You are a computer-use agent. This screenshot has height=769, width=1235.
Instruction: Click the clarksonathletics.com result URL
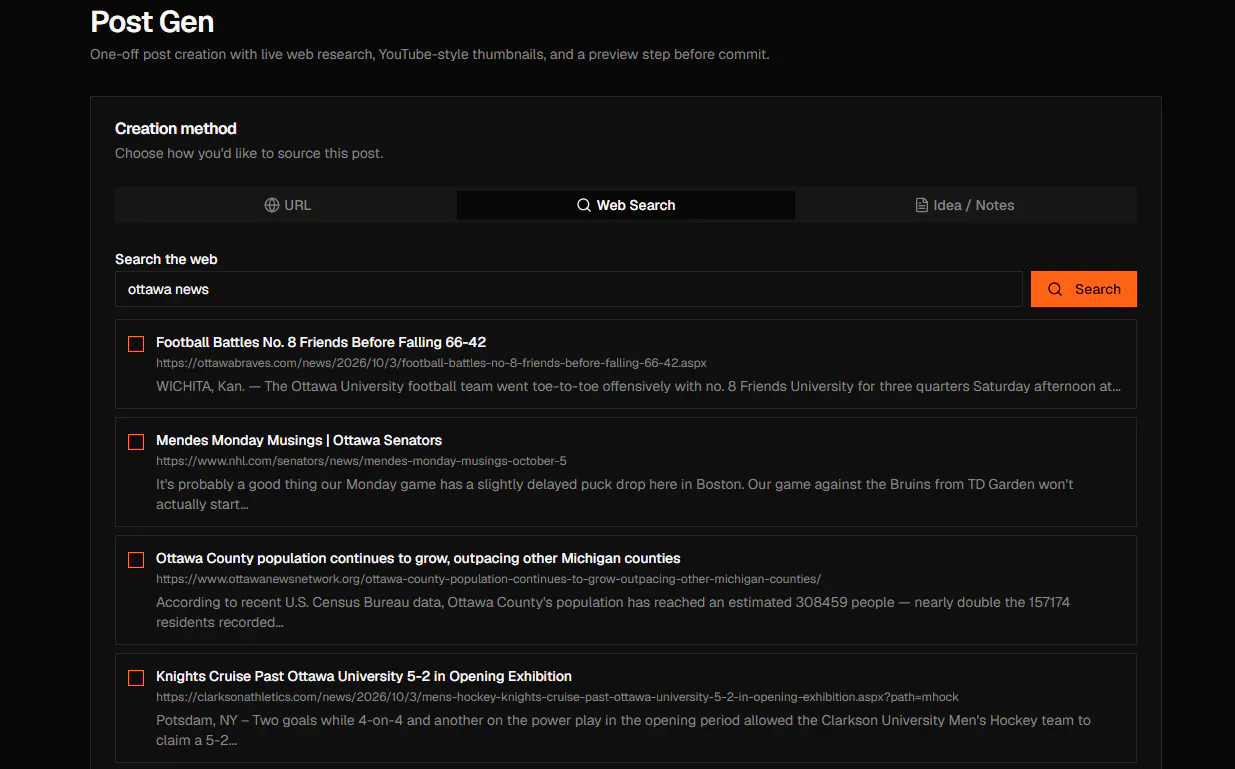(557, 697)
